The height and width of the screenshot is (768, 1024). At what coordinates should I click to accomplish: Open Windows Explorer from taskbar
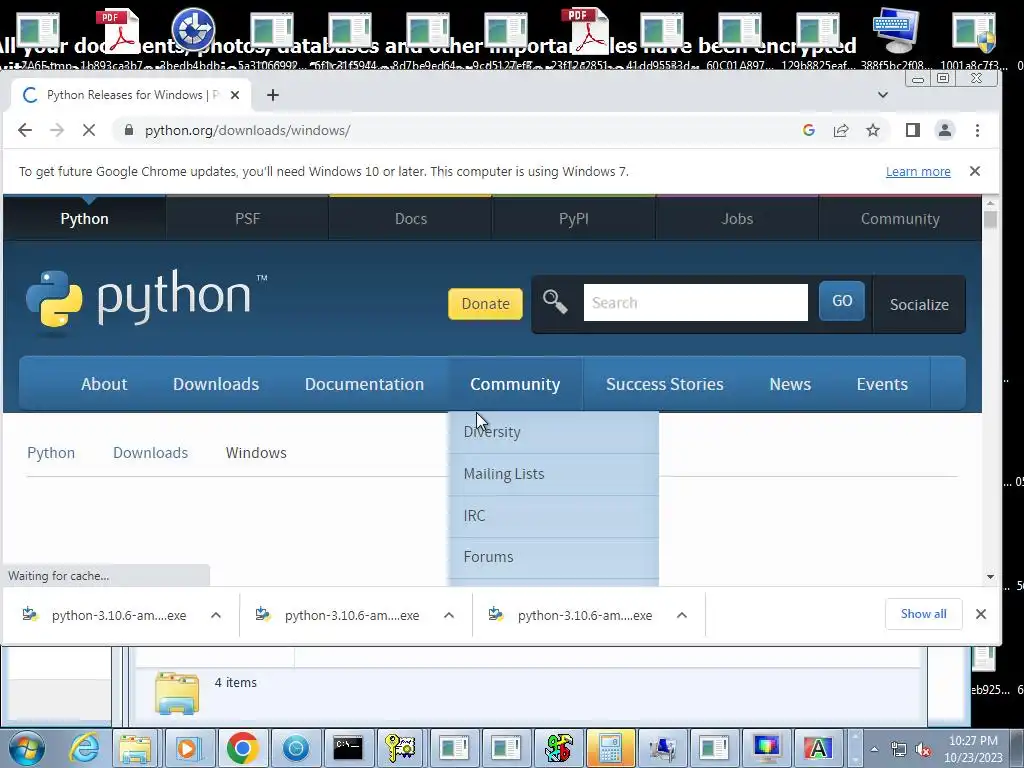point(135,748)
